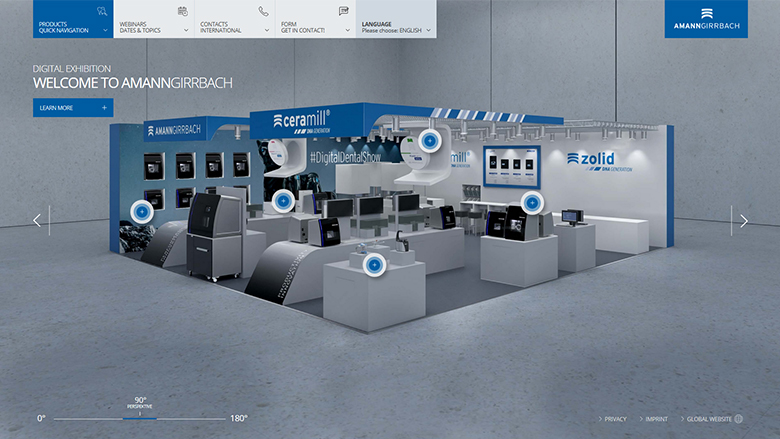
Task: Click the products search icon
Action: (x=102, y=11)
